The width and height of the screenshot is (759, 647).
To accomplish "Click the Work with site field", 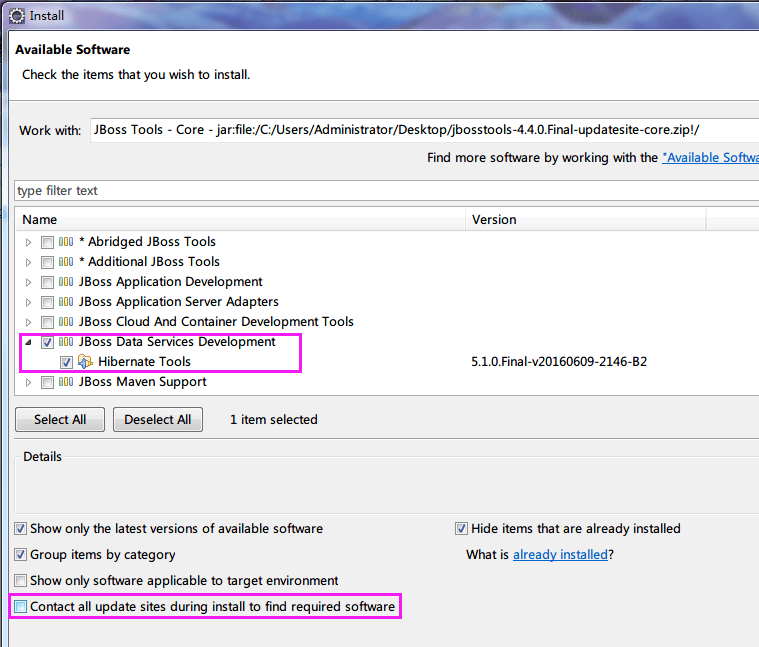I will (424, 130).
